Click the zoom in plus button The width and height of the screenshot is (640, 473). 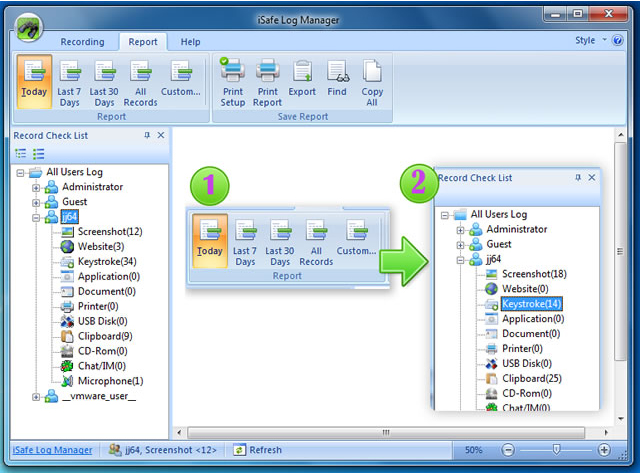(604, 450)
